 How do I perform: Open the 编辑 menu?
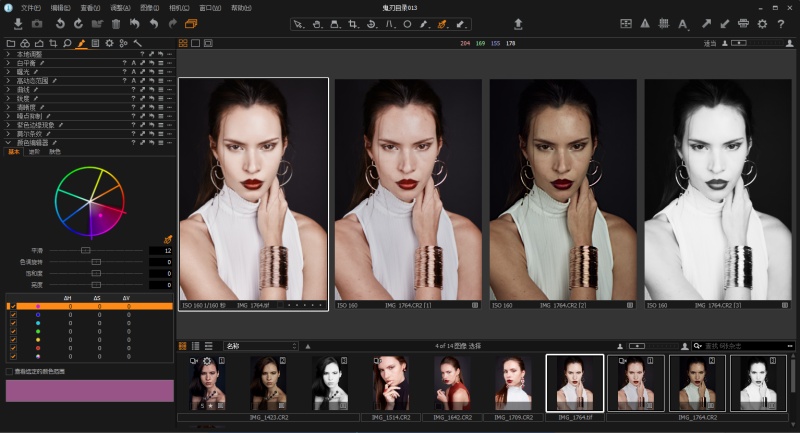61,8
